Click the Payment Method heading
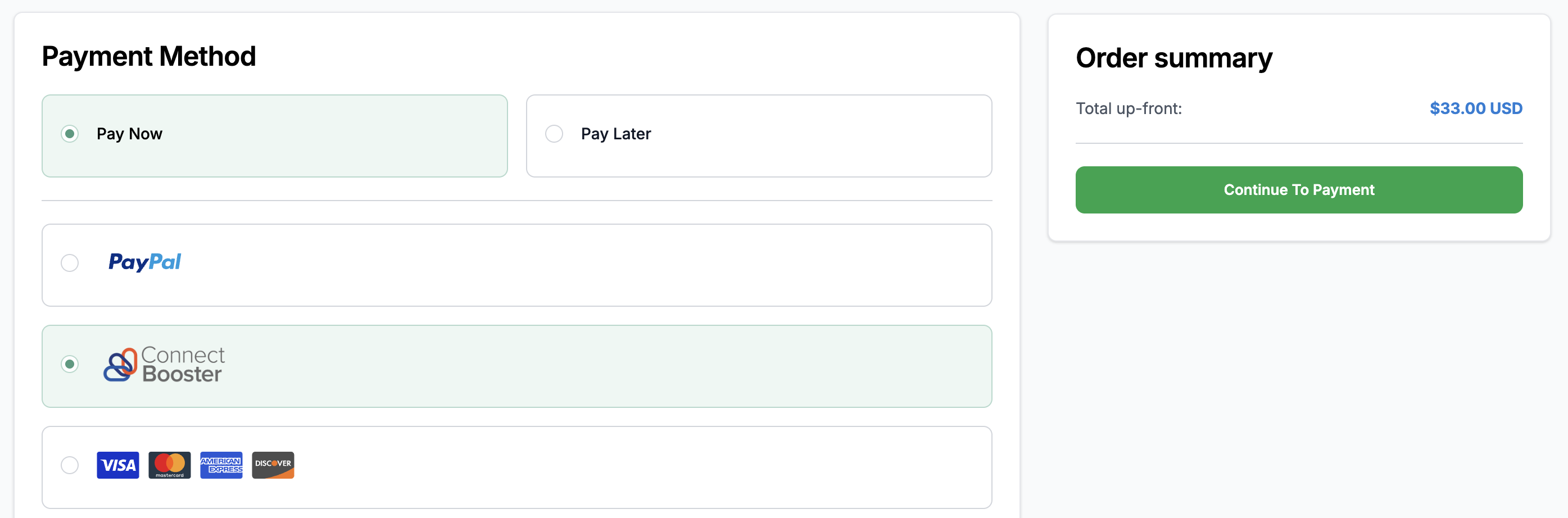Viewport: 1568px width, 518px height. tap(149, 57)
